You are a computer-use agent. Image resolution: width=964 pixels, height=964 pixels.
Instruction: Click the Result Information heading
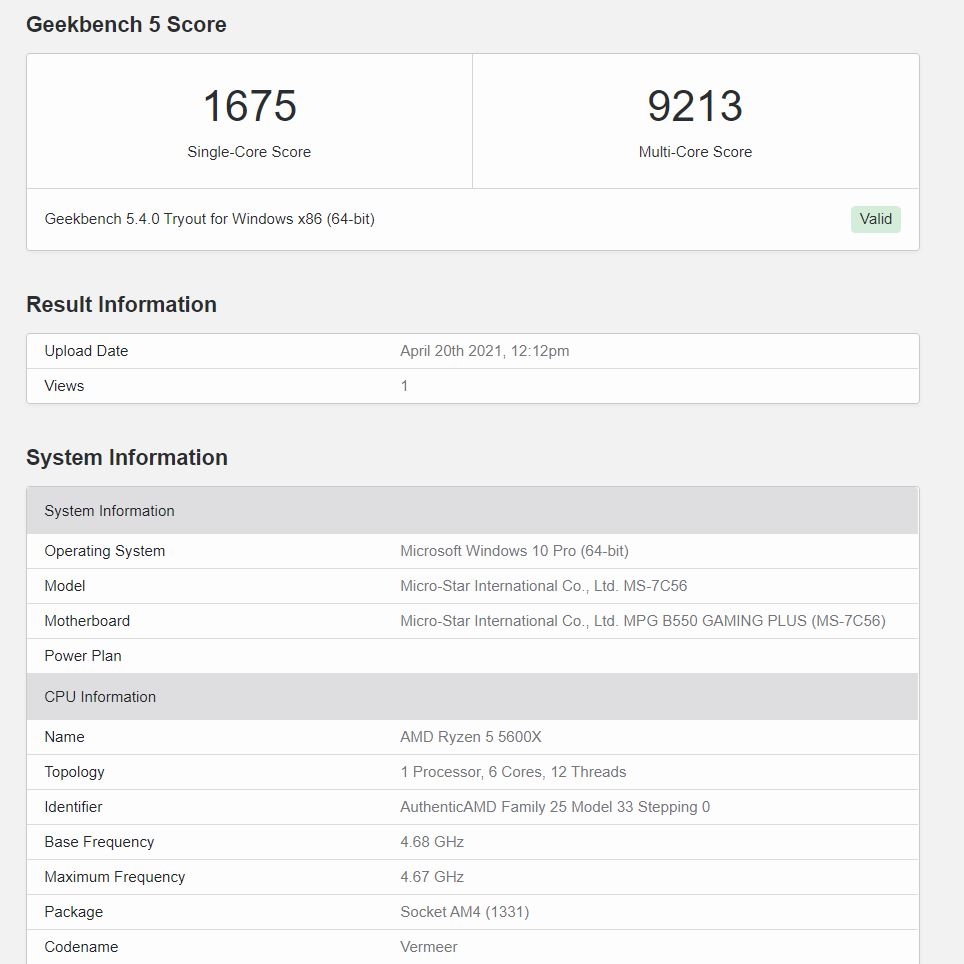pos(121,305)
